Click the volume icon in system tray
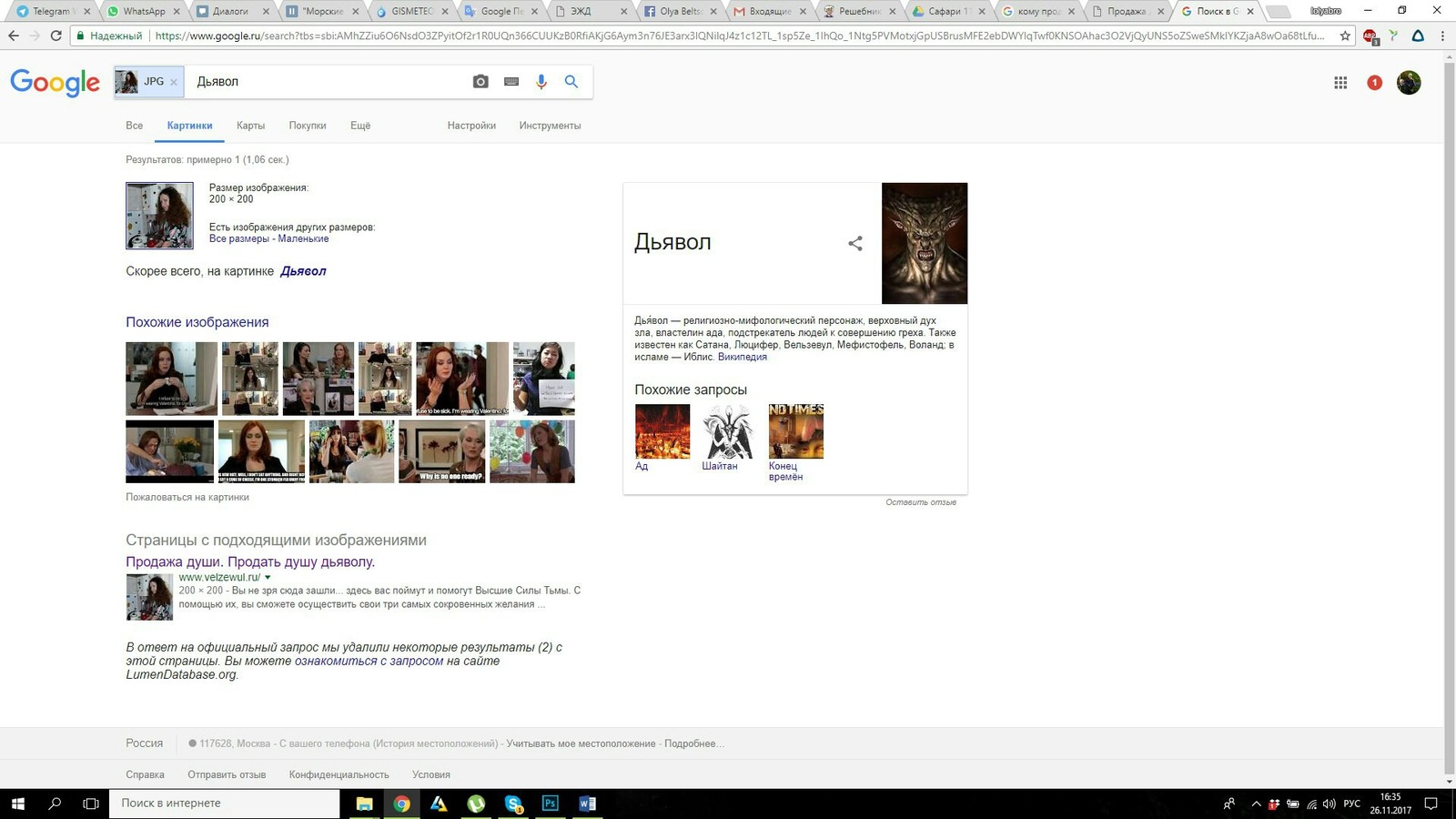 pyautogui.click(x=1329, y=804)
